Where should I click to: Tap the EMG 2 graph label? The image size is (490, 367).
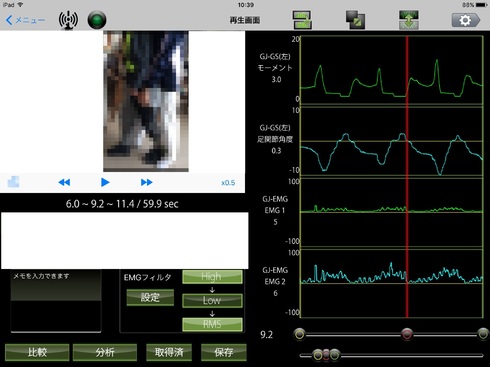275,282
